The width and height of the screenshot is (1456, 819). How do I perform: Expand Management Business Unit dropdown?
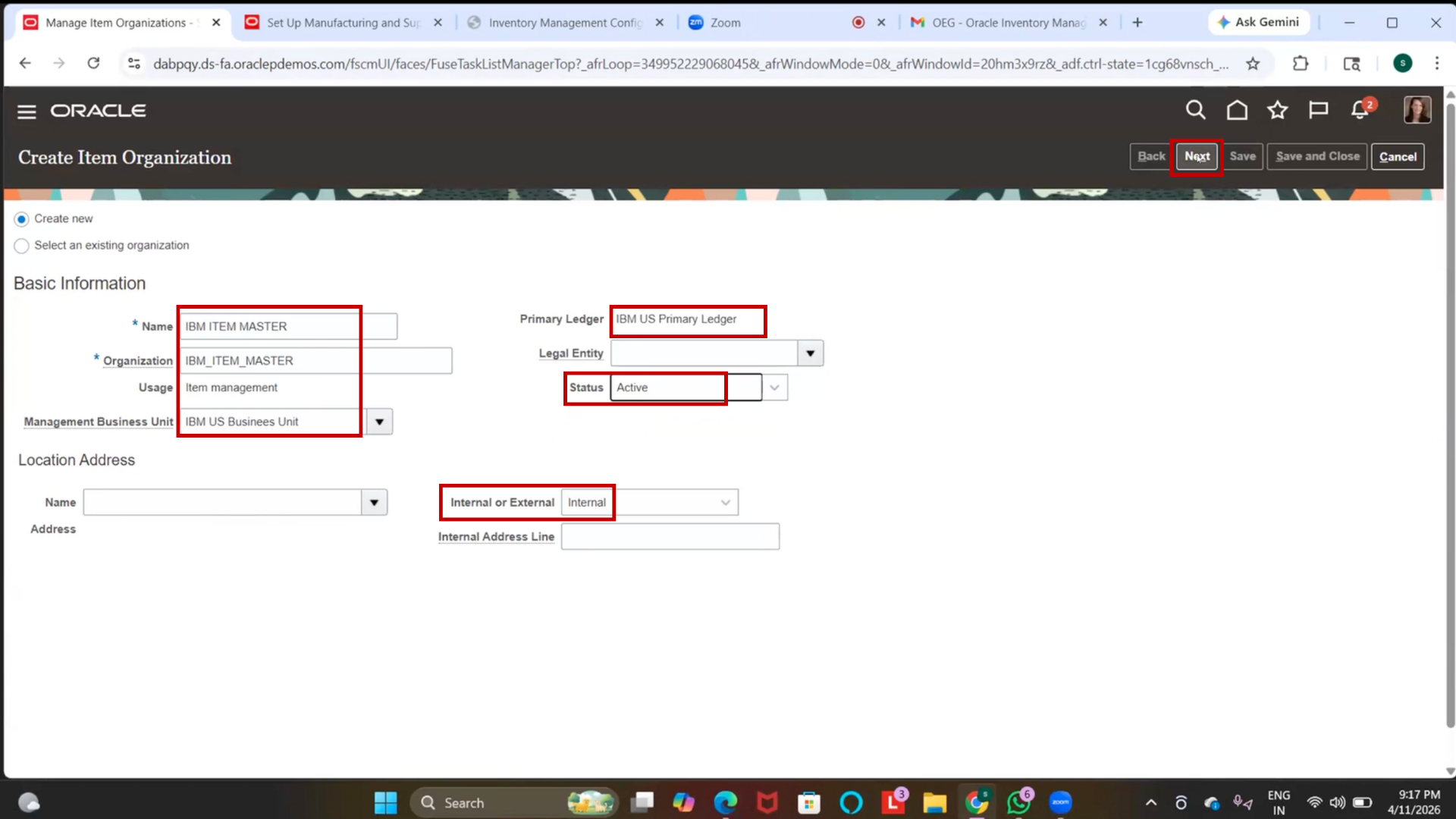(x=379, y=422)
